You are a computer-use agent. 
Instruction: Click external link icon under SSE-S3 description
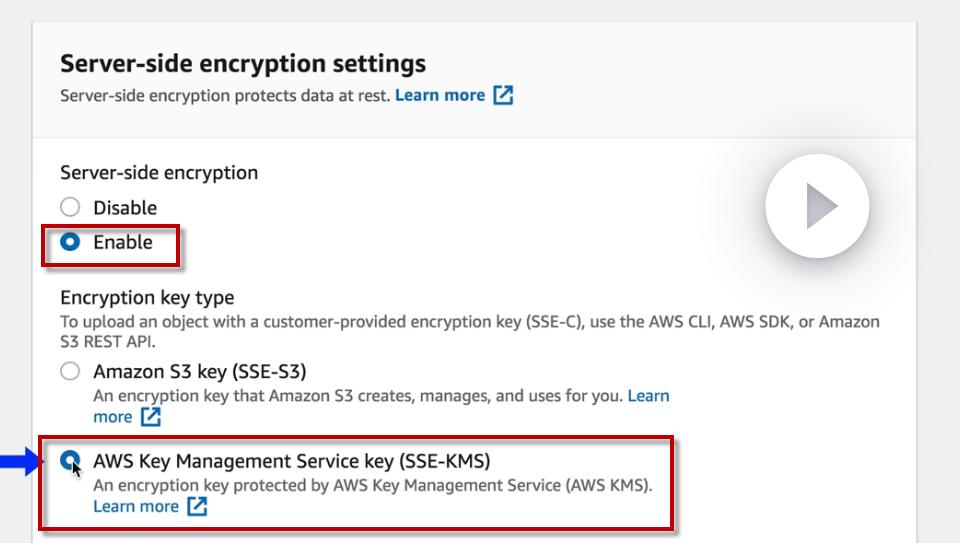click(151, 417)
